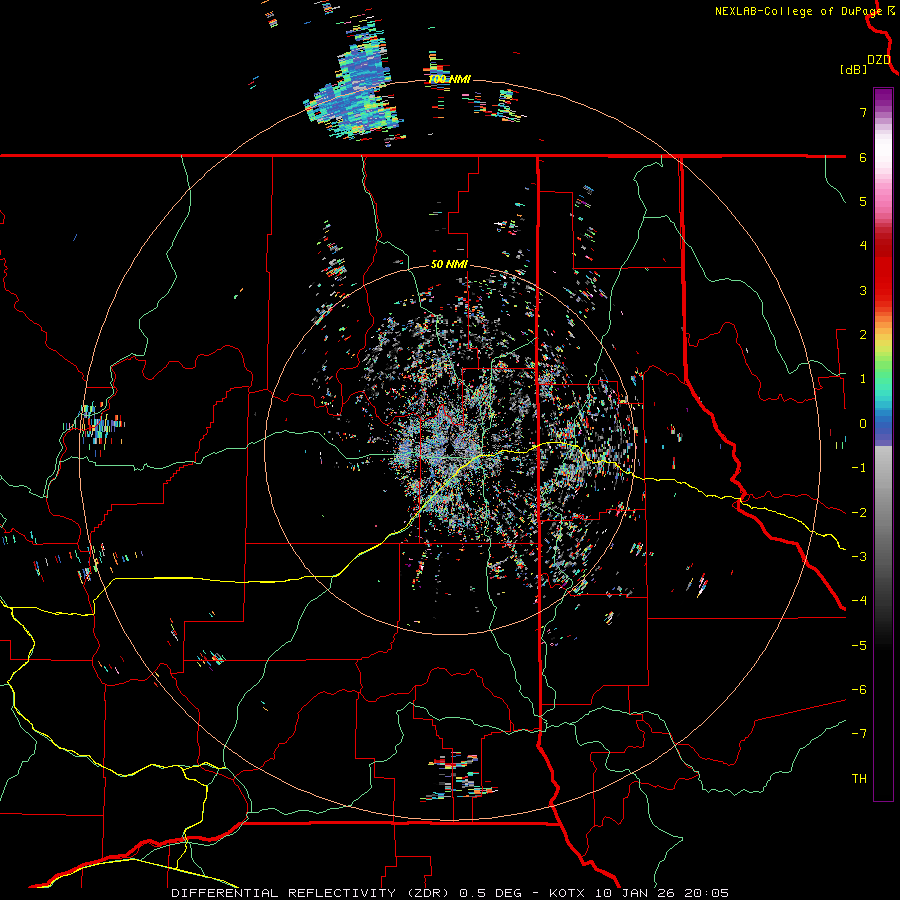
Task: Click the 5 value on color scale
Action: (x=863, y=202)
